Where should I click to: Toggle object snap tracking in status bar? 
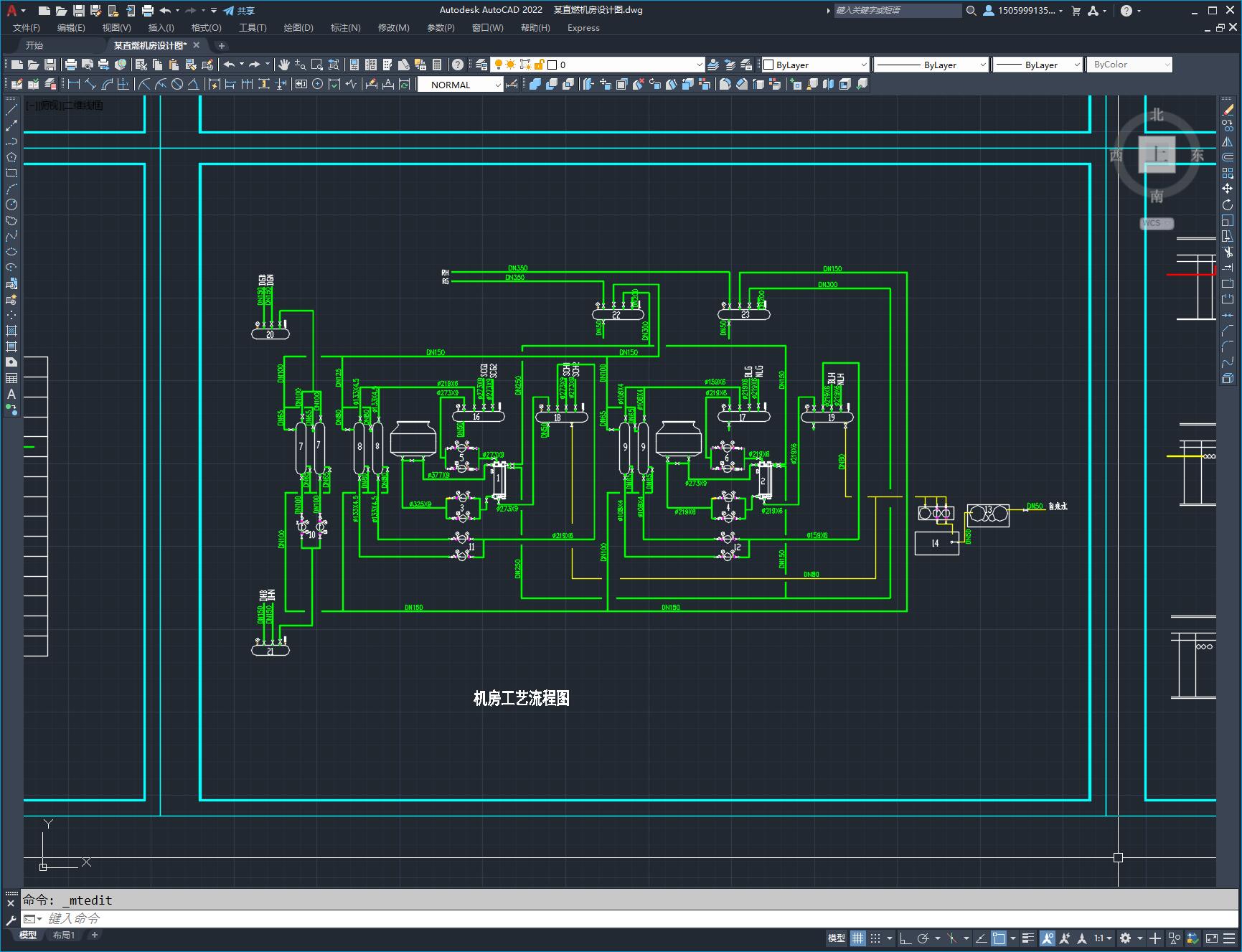[981, 938]
